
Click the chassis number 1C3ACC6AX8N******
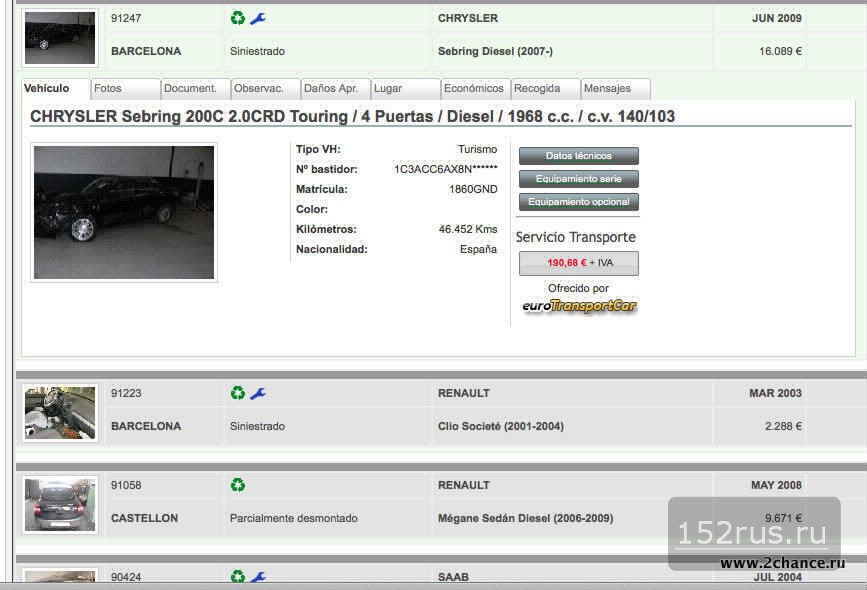[x=446, y=169]
